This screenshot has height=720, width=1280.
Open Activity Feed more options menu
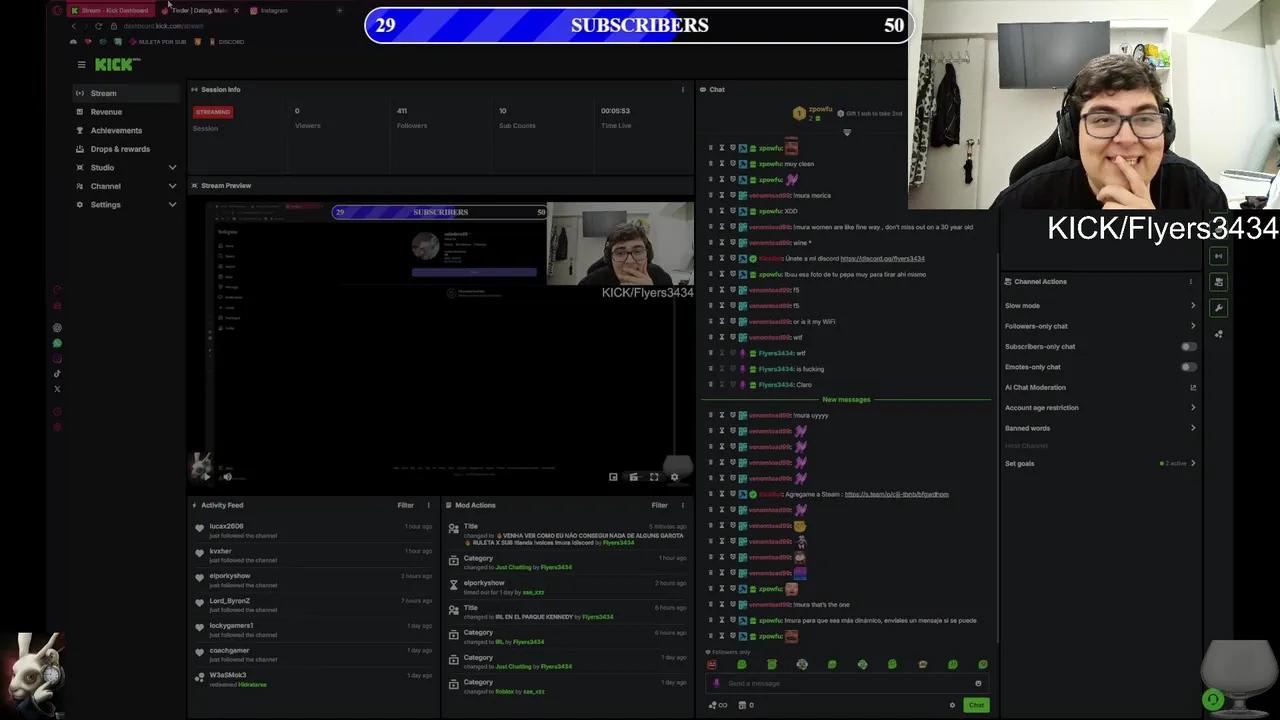pyautogui.click(x=429, y=505)
